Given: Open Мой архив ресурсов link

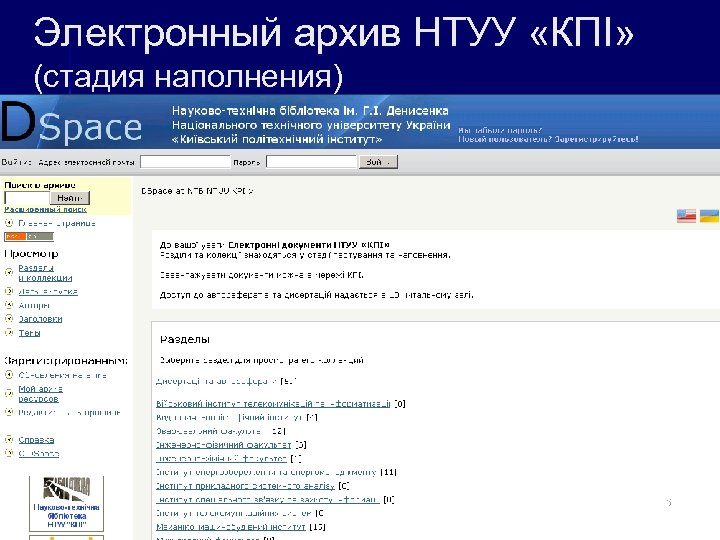Looking at the screenshot, I should (x=40, y=394).
